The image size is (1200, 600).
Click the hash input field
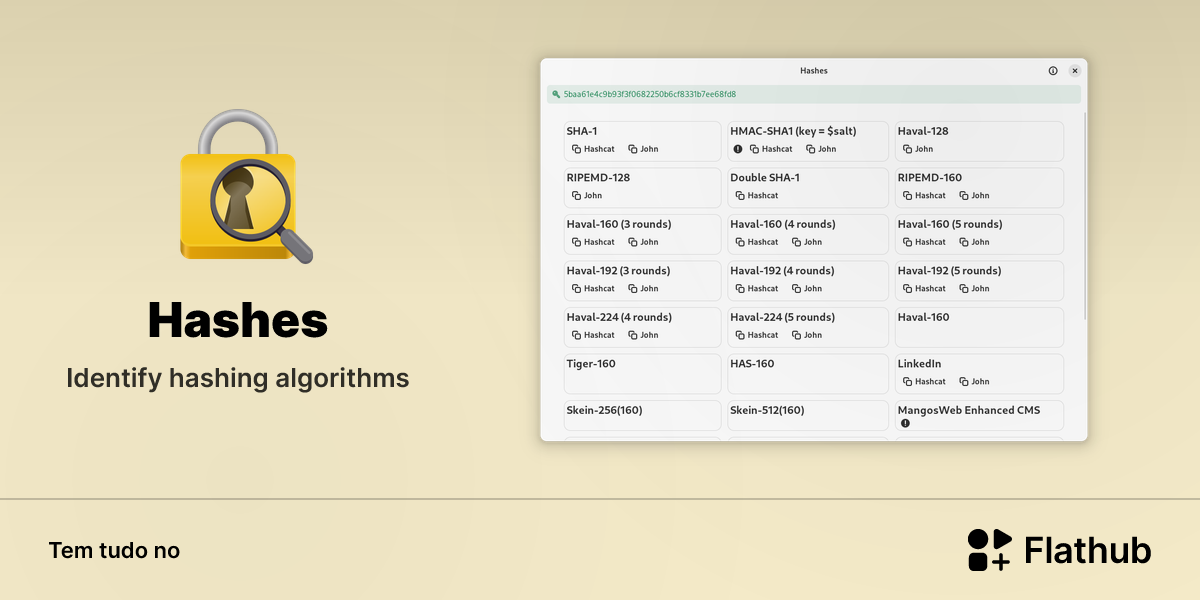click(x=814, y=94)
